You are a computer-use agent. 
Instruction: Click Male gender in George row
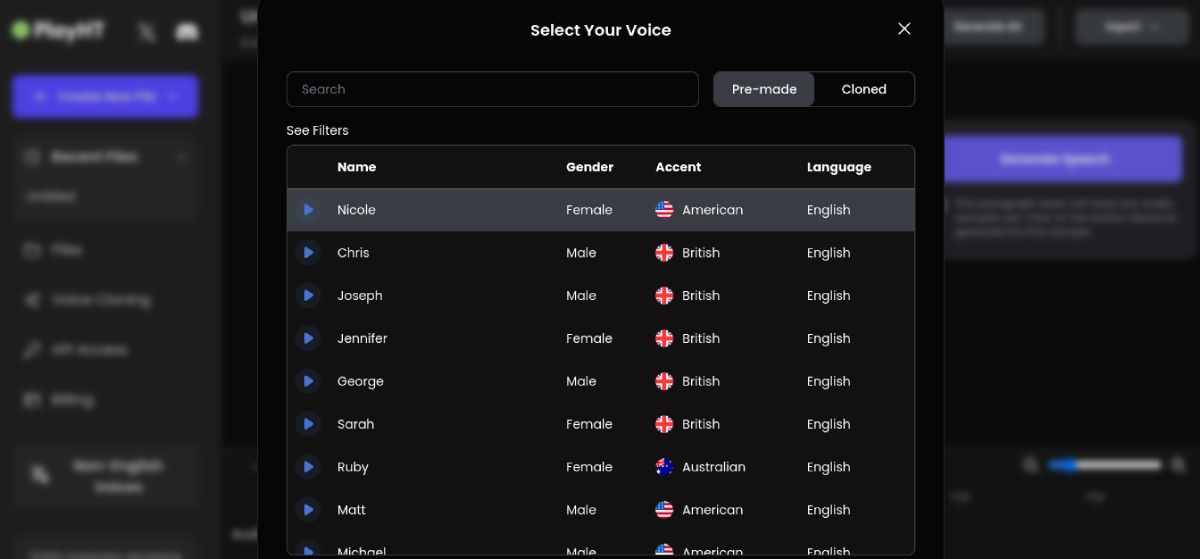[581, 382]
